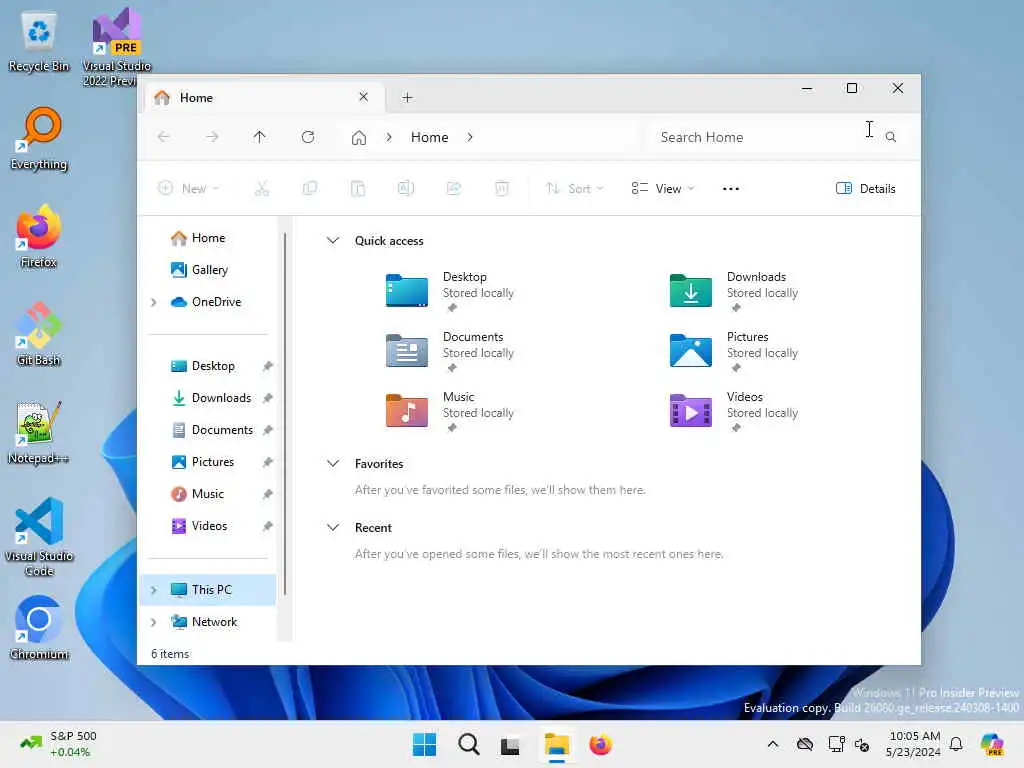
Task: Select Pictures in sidebar
Action: coord(209,462)
